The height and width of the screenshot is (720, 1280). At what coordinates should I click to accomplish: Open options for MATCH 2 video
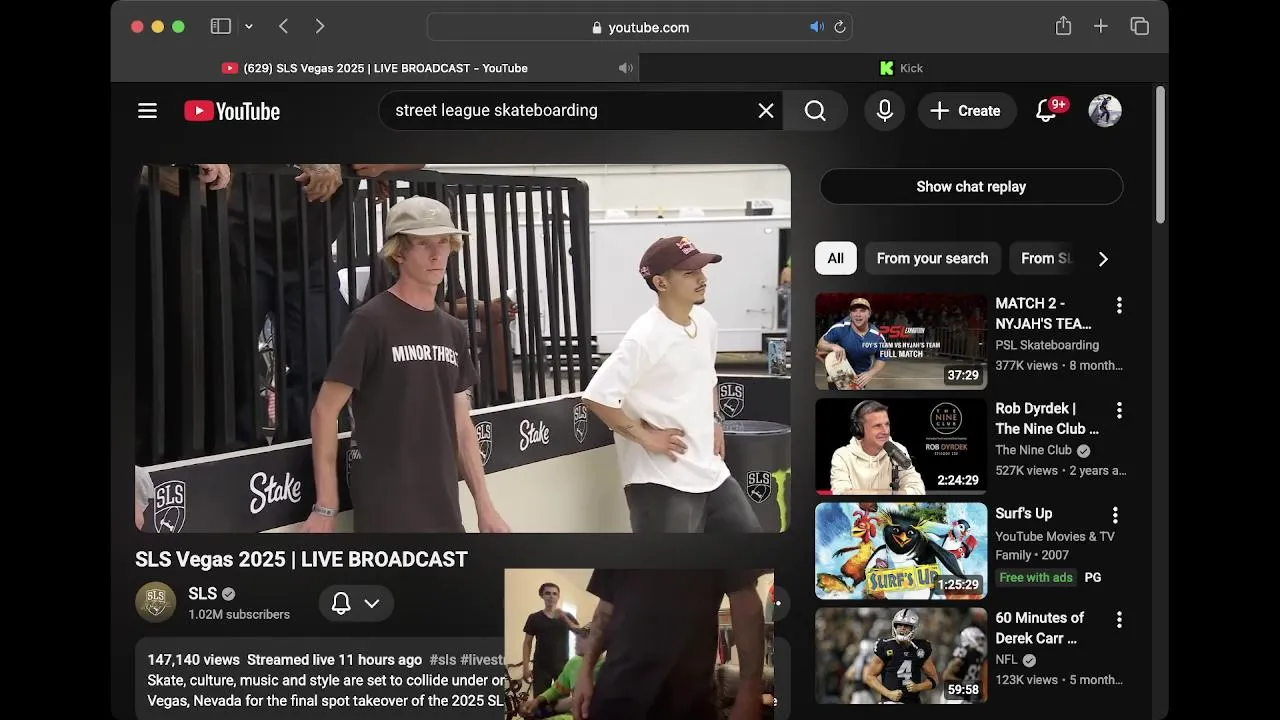(1119, 305)
